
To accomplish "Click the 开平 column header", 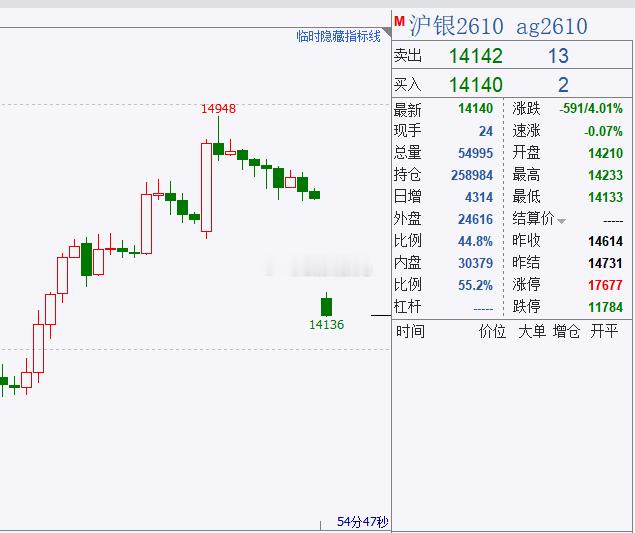I will click(604, 331).
